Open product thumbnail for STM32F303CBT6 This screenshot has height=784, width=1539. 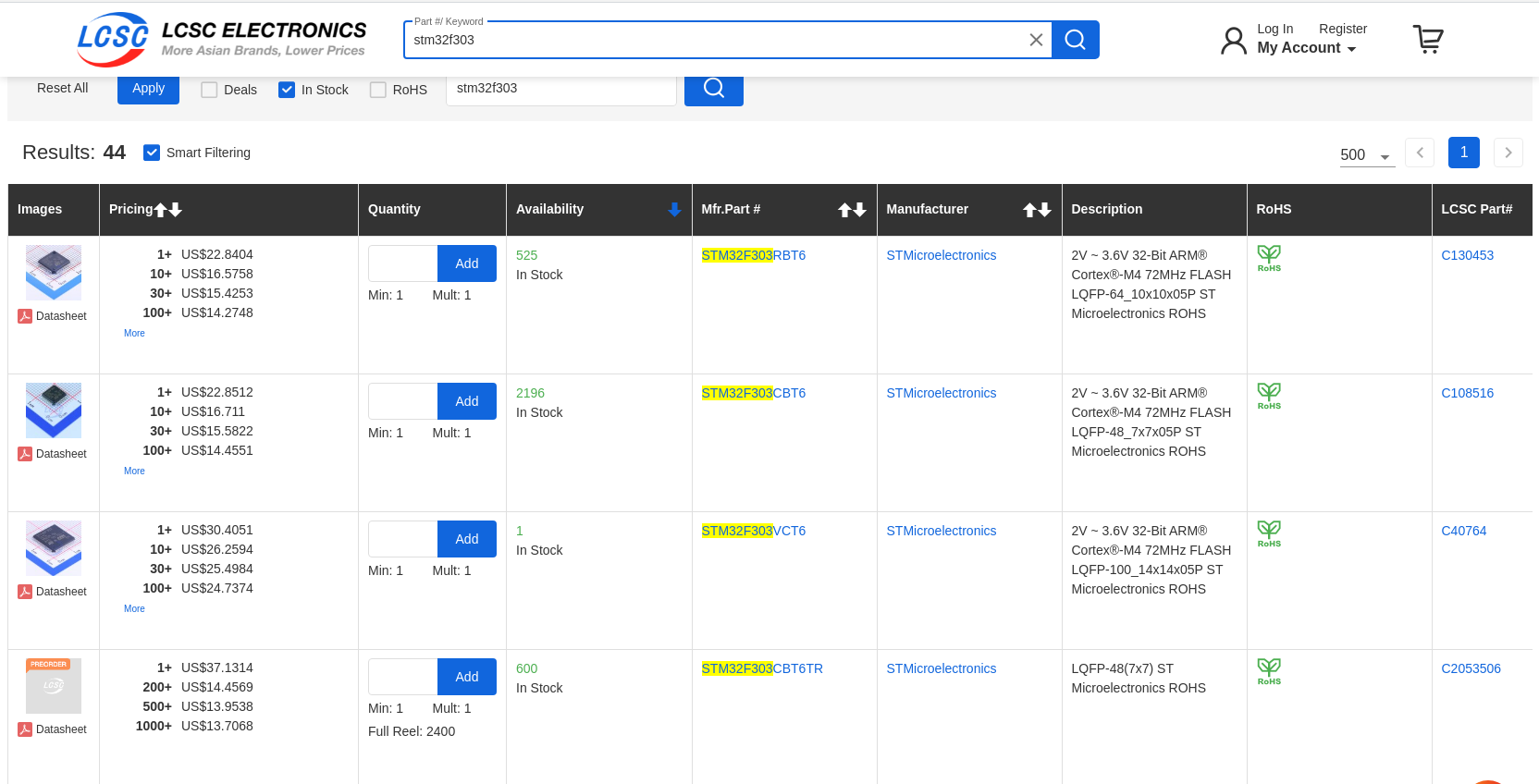[54, 410]
